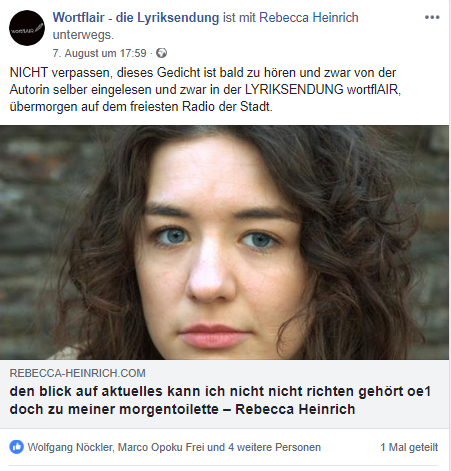Click the post text starting 'NICHT verpassen'
The image size is (451, 471).
click(206, 90)
